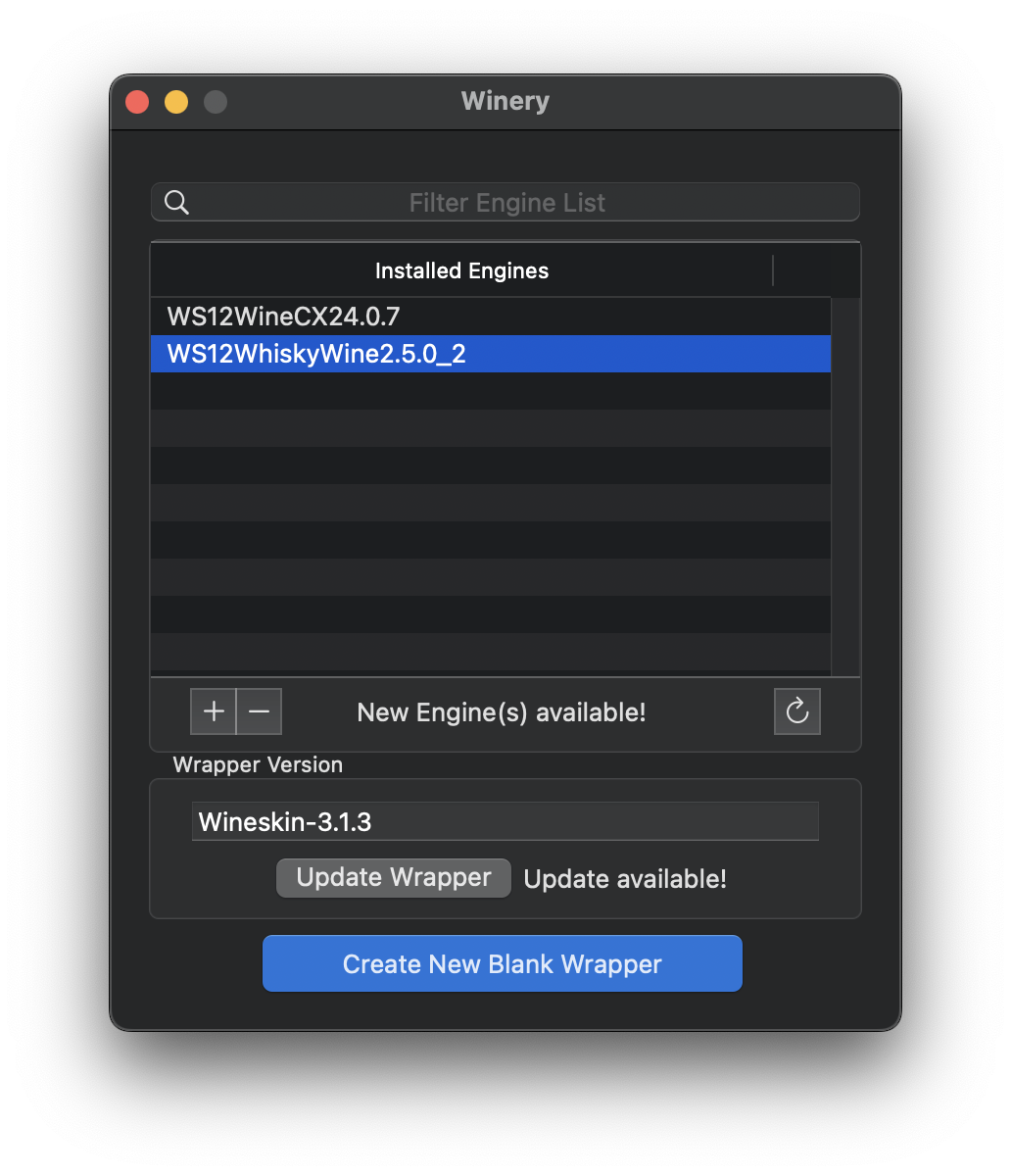Image resolution: width=1011 pixels, height=1176 pixels.
Task: Click the narrow empty column header
Action: [816, 271]
